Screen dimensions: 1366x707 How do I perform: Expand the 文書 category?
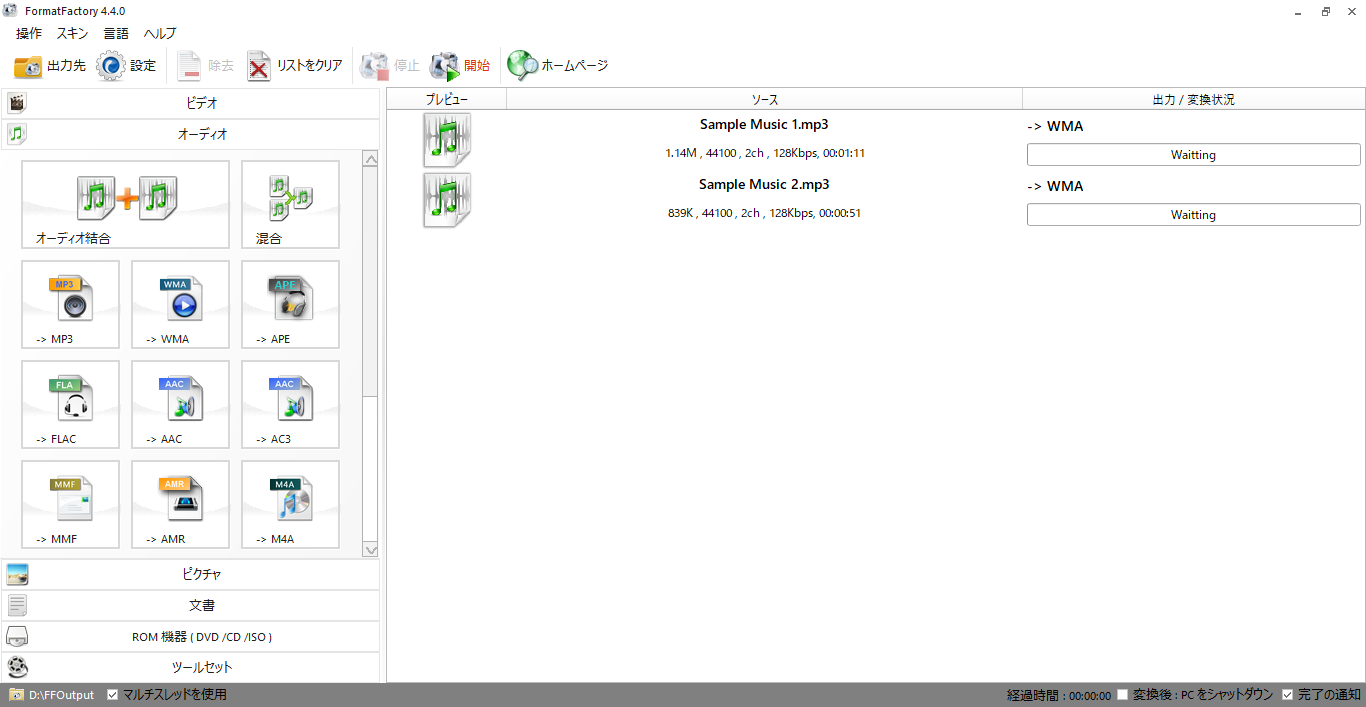pyautogui.click(x=190, y=606)
